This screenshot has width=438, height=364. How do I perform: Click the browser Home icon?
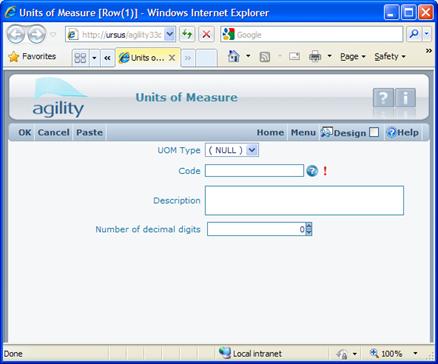click(234, 57)
